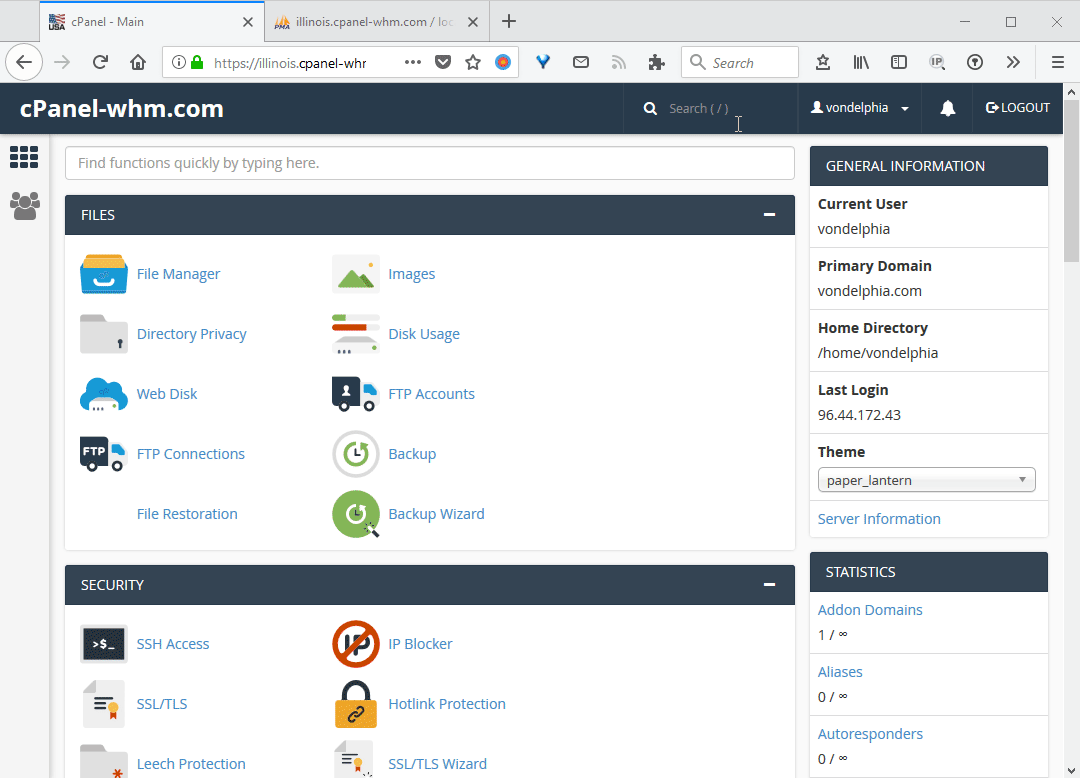Screen dimensions: 1080x778
Task: Open the File Manager icon
Action: pyautogui.click(x=103, y=274)
